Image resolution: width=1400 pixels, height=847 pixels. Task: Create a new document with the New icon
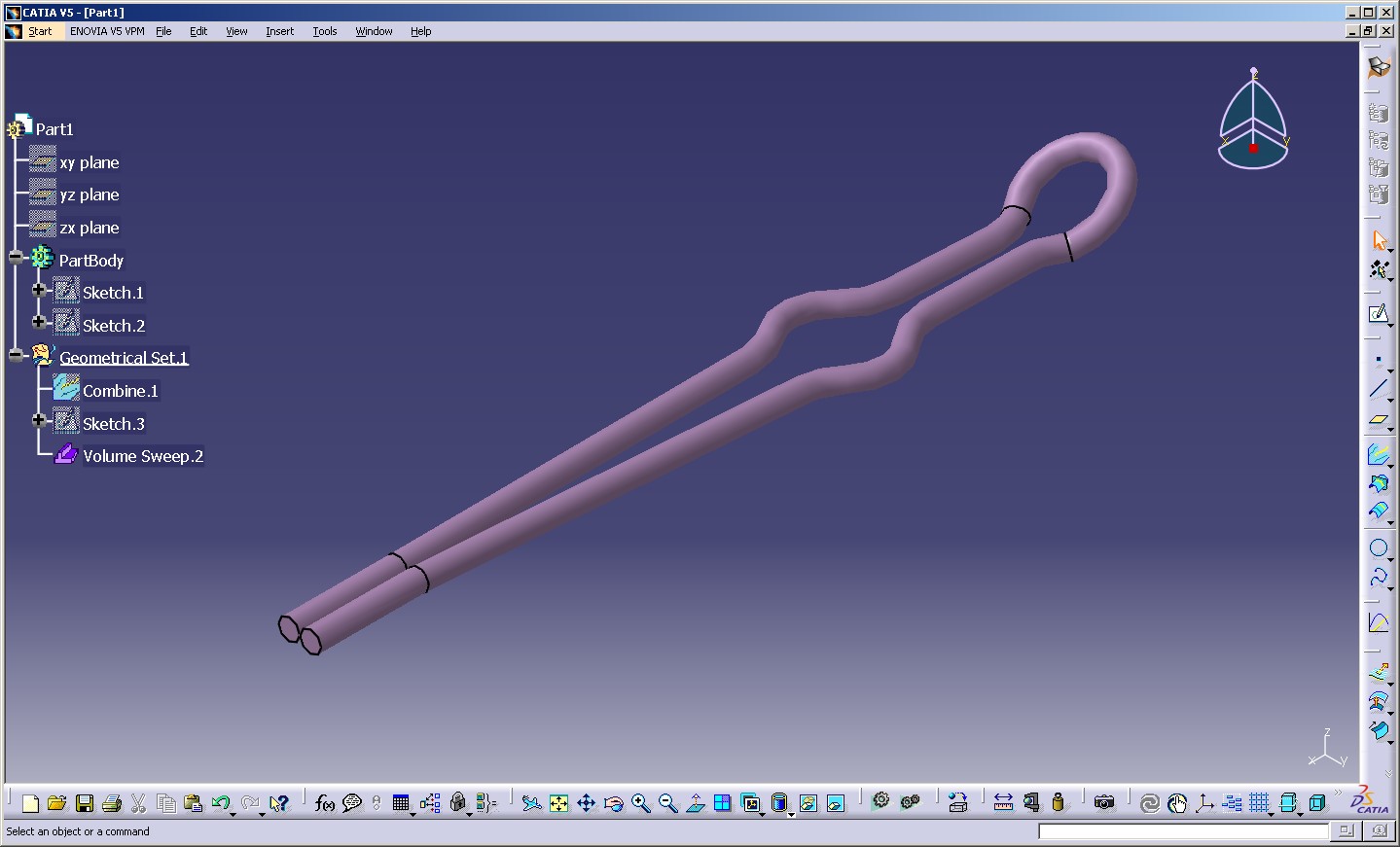point(30,803)
